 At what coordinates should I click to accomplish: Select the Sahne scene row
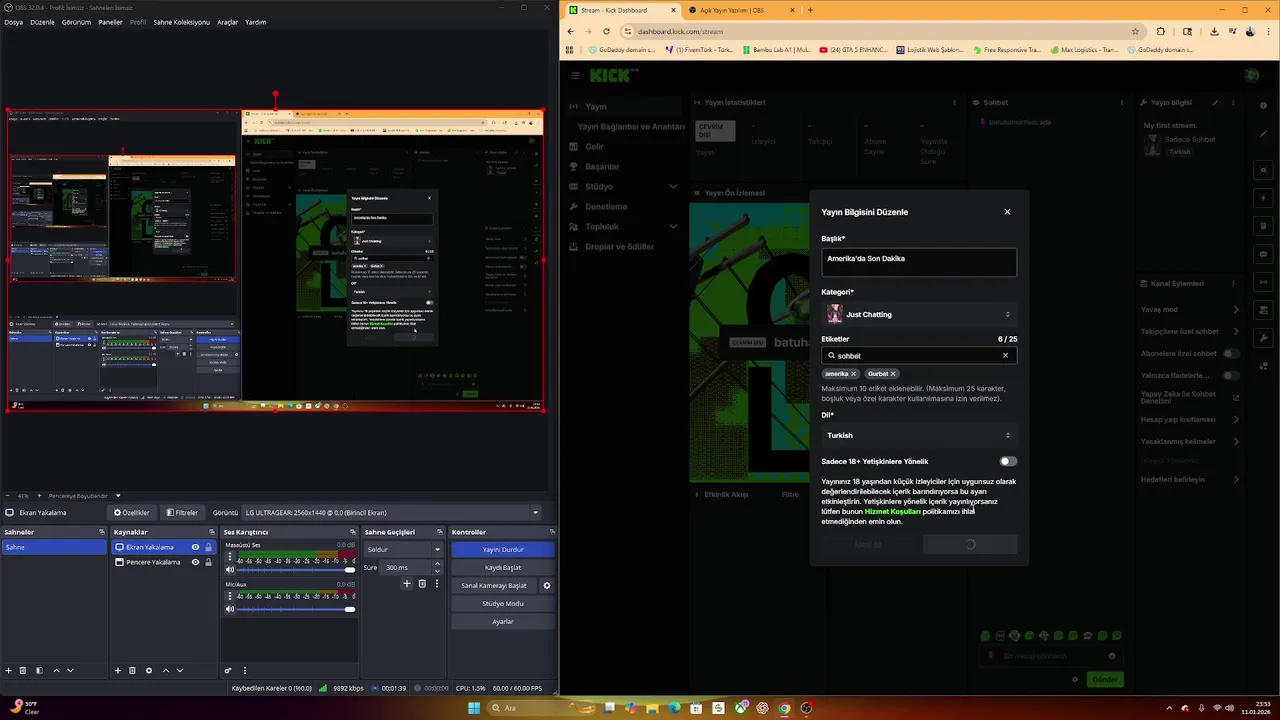tap(54, 547)
